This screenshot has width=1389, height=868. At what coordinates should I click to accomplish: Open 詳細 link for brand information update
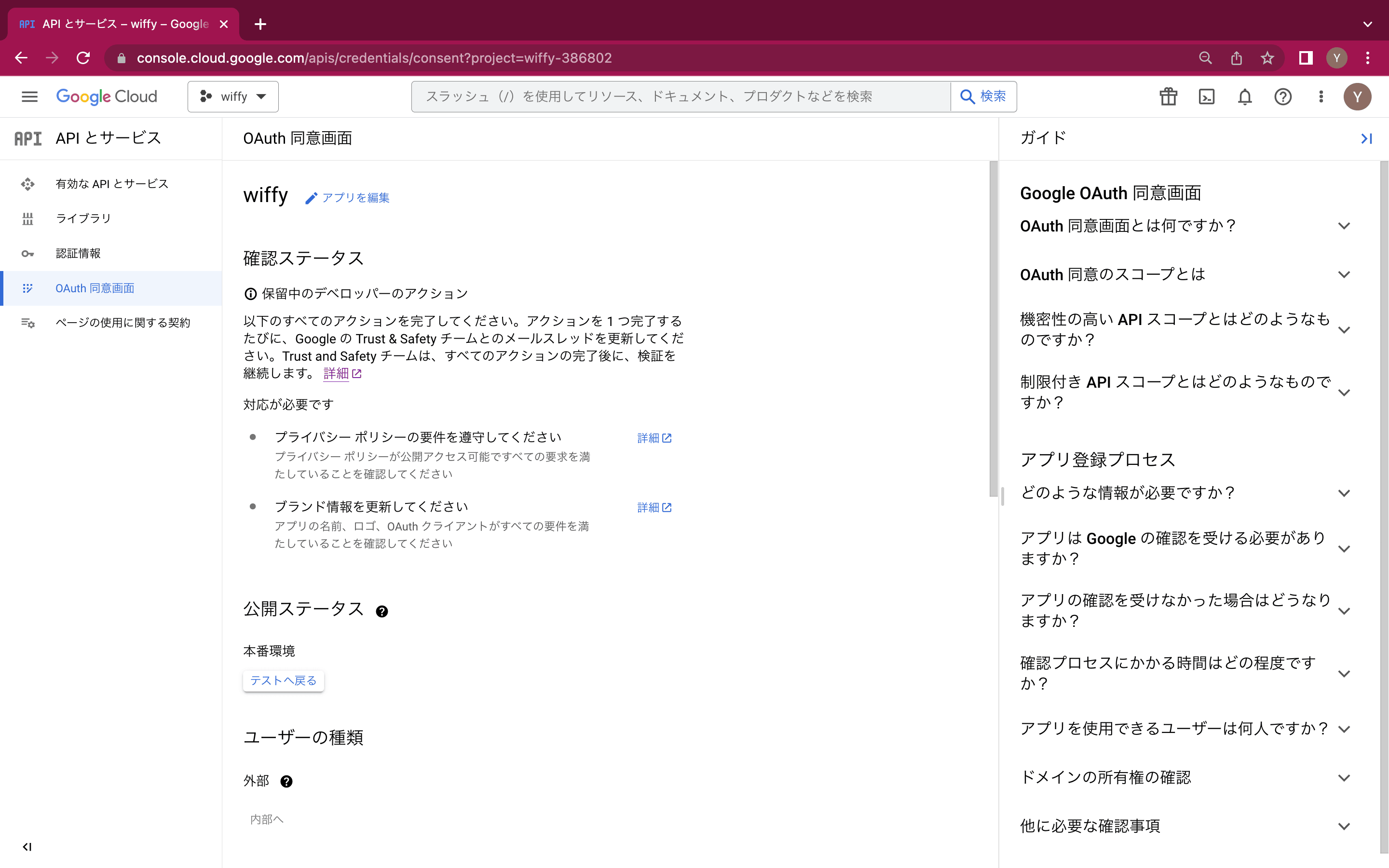tap(654, 507)
